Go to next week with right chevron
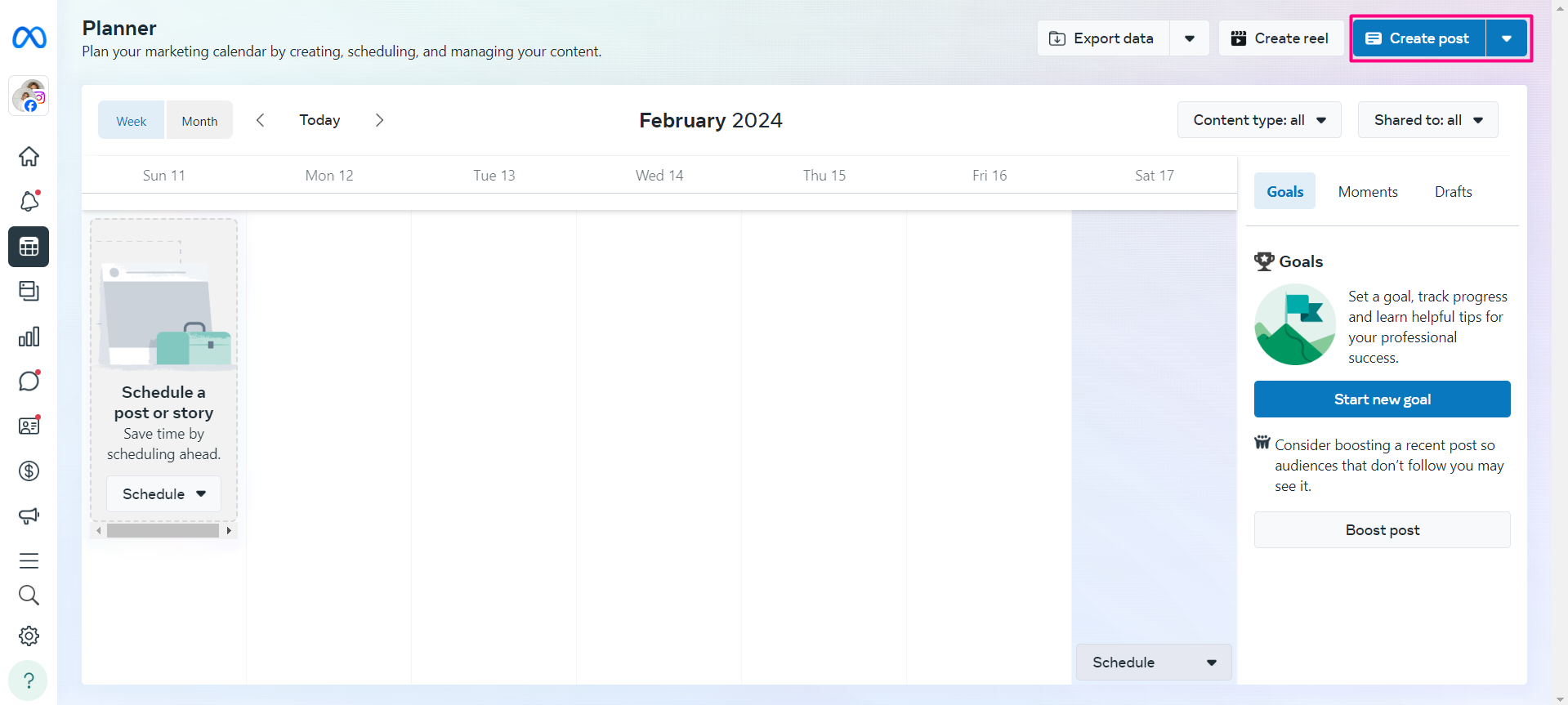 tap(379, 120)
